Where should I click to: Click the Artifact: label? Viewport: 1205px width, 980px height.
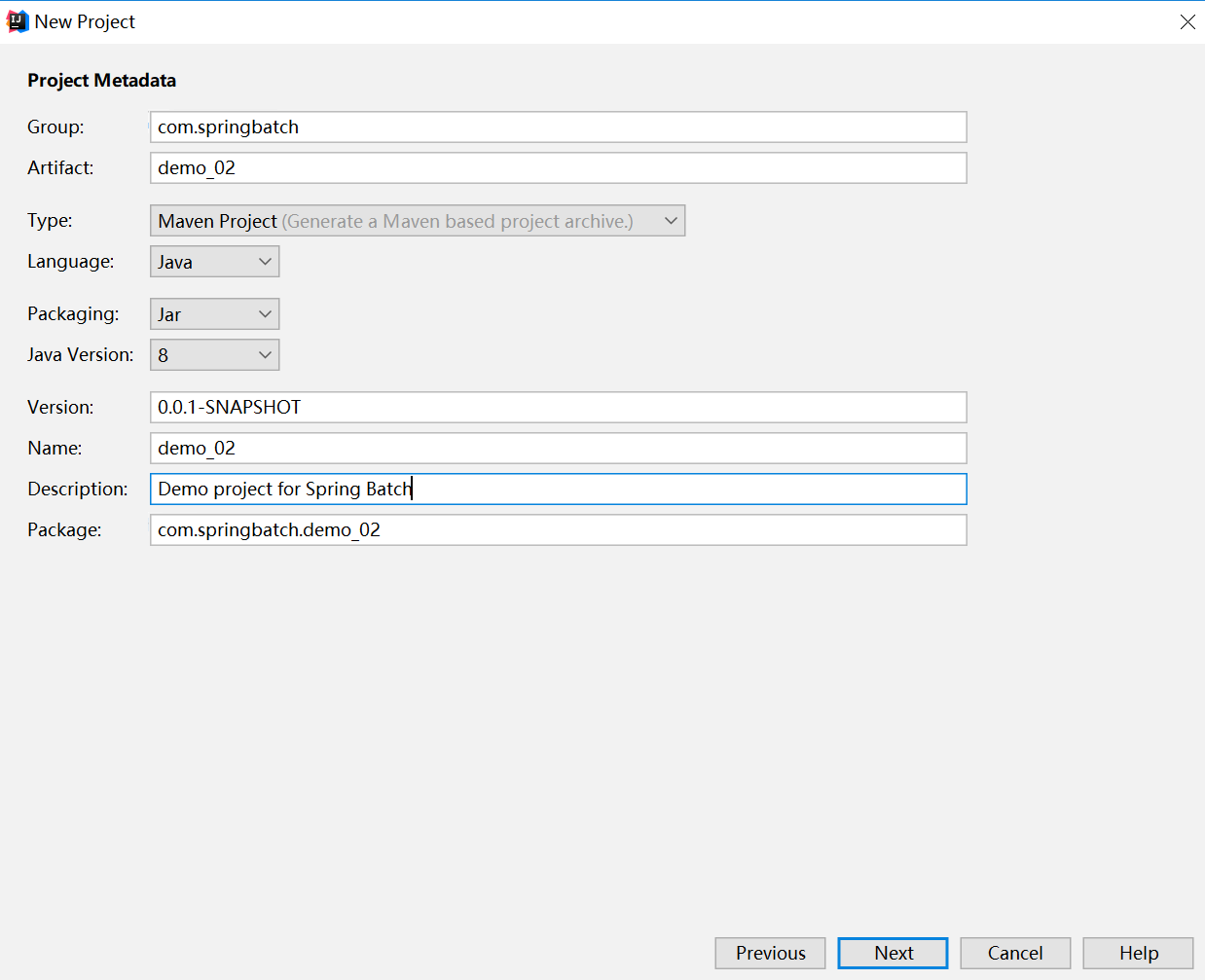tap(60, 168)
